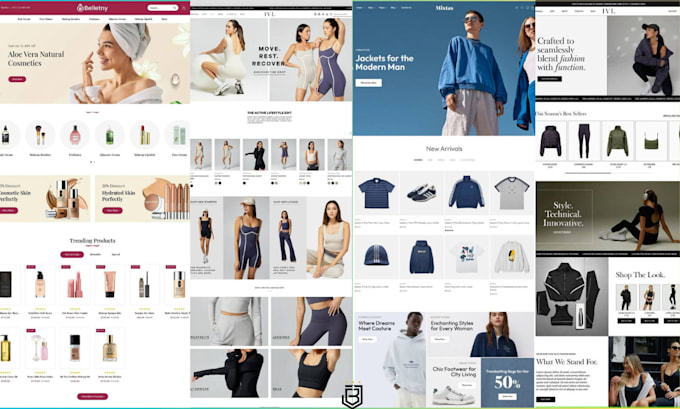
Task: Click the Belletny logo in the red header
Action: 92,8
